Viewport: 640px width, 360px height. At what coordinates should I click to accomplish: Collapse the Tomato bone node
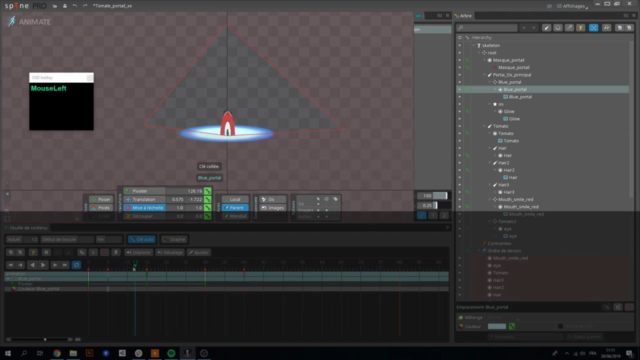click(484, 126)
